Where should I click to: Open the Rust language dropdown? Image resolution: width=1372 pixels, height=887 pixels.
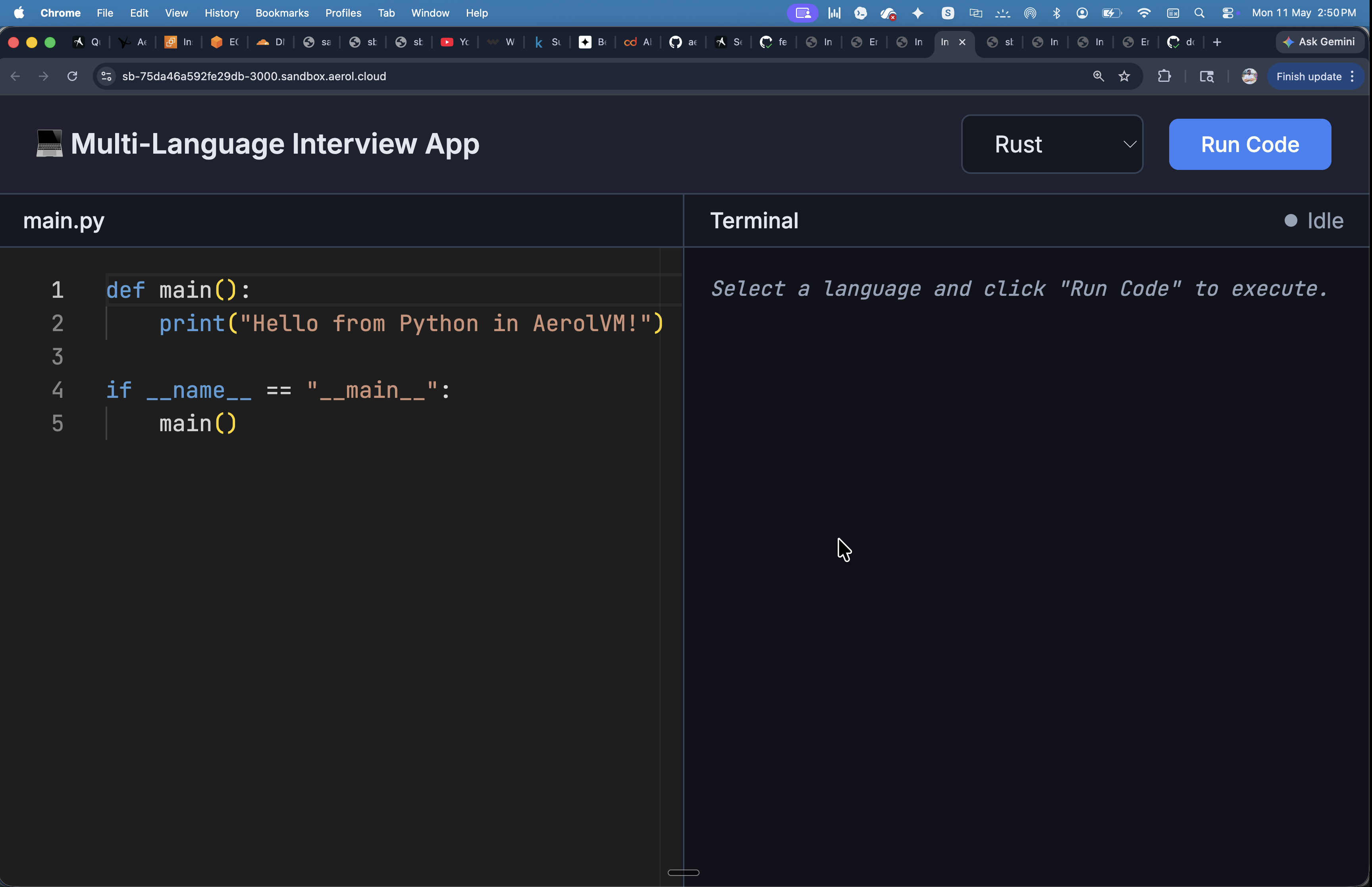pyautogui.click(x=1052, y=144)
